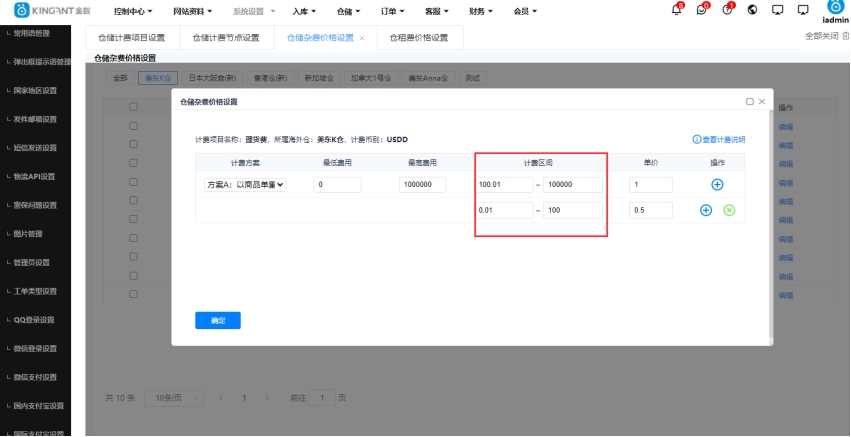The image size is (851, 437).
Task: Open the chat messages icon
Action: (x=702, y=10)
